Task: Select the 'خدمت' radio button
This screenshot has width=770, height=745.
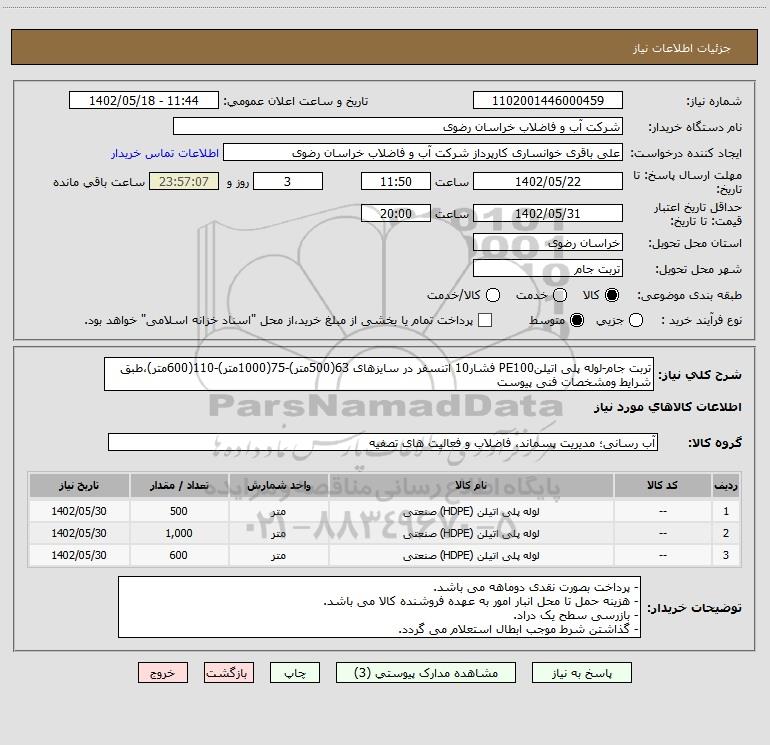Action: [560, 295]
